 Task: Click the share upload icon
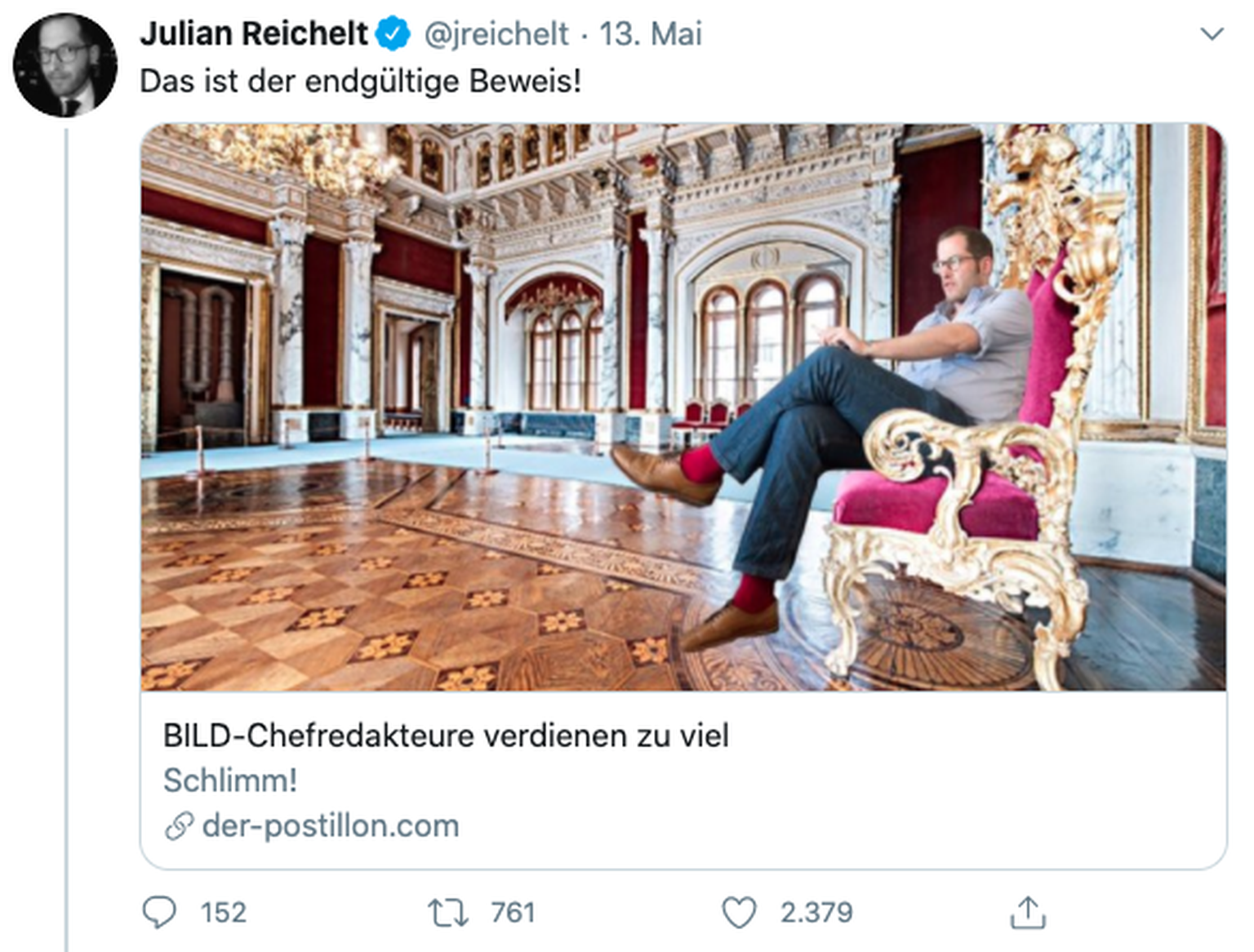(1028, 912)
